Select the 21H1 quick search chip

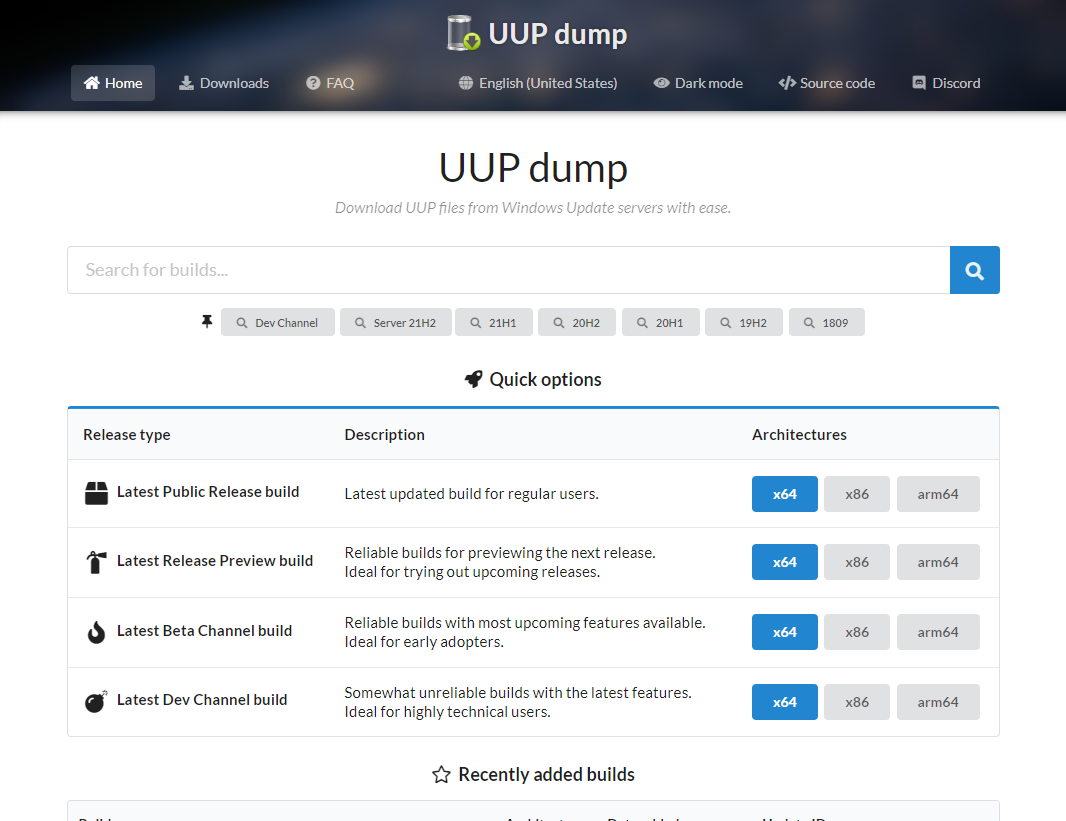[x=494, y=322]
